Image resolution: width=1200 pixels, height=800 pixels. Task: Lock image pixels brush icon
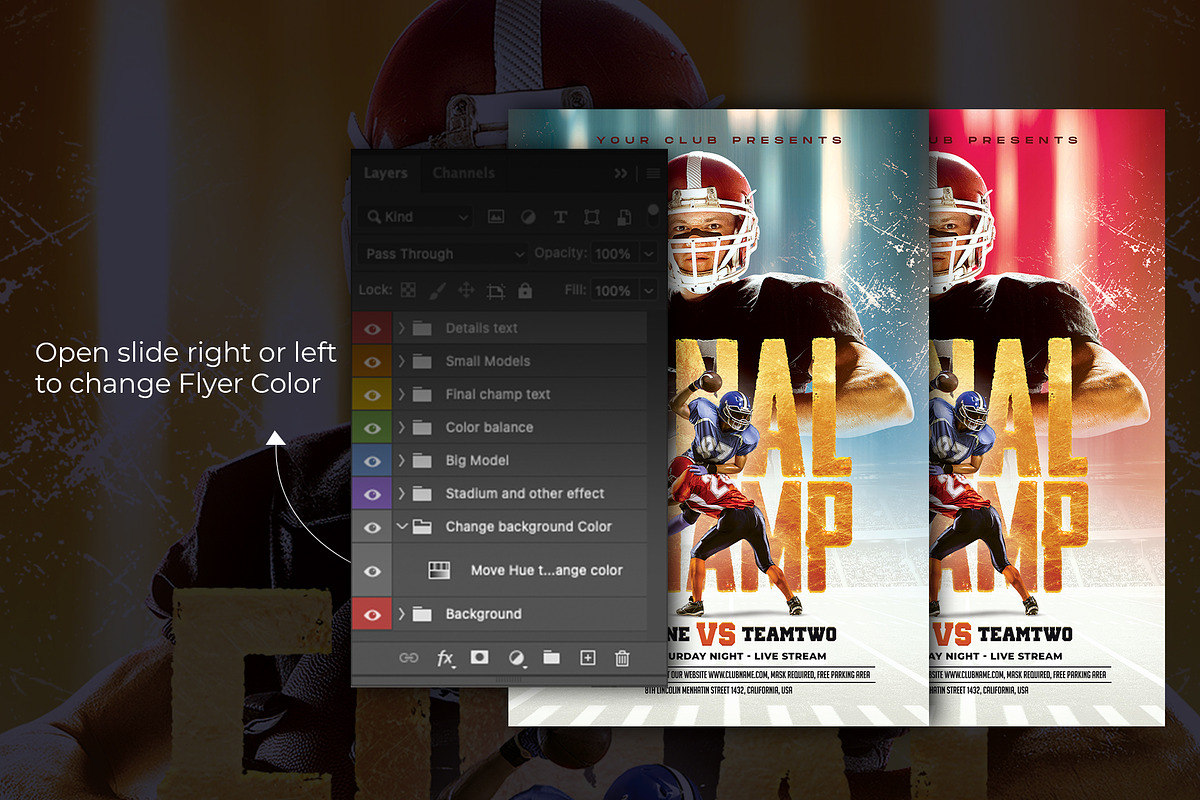(x=437, y=290)
